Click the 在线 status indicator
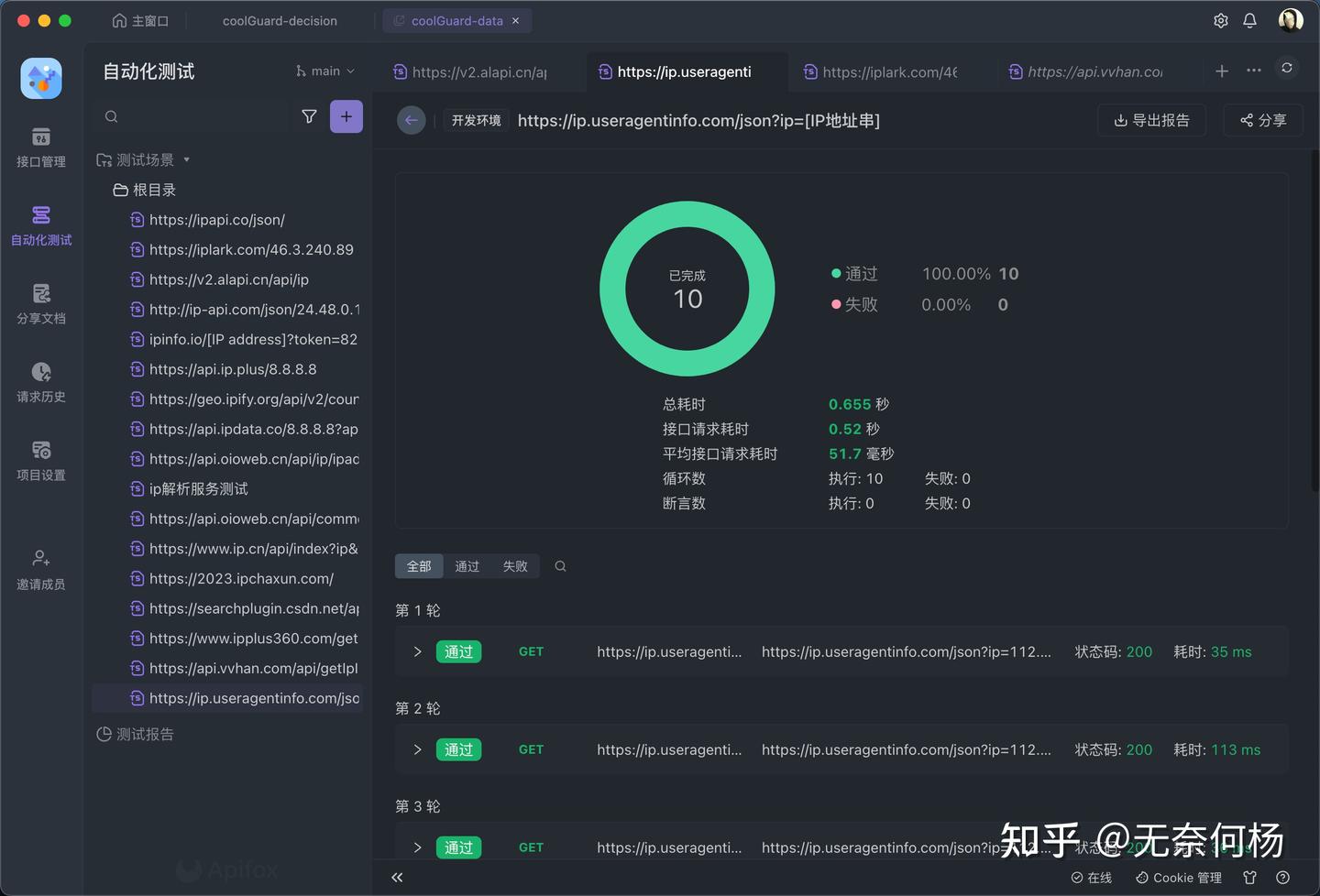Screen dimensions: 1320x896 (1091, 877)
